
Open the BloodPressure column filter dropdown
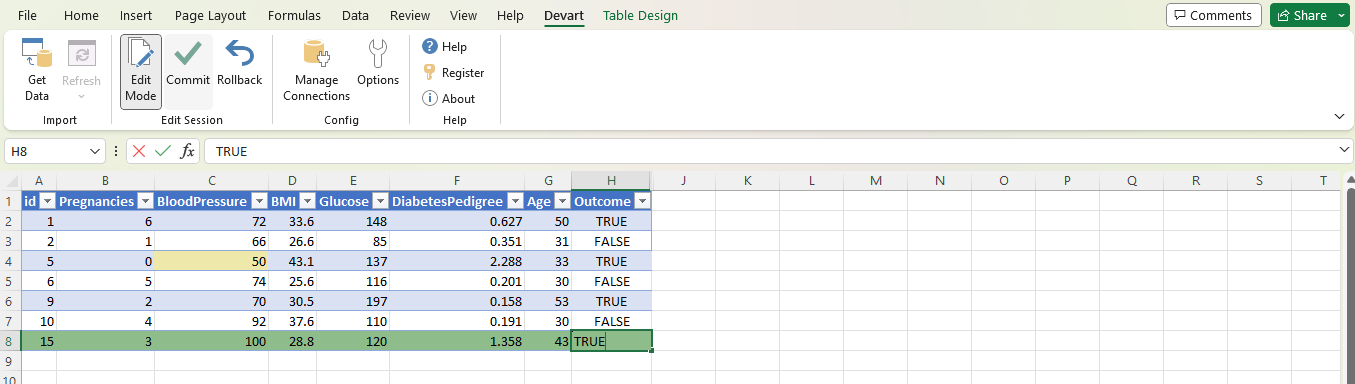[258, 201]
